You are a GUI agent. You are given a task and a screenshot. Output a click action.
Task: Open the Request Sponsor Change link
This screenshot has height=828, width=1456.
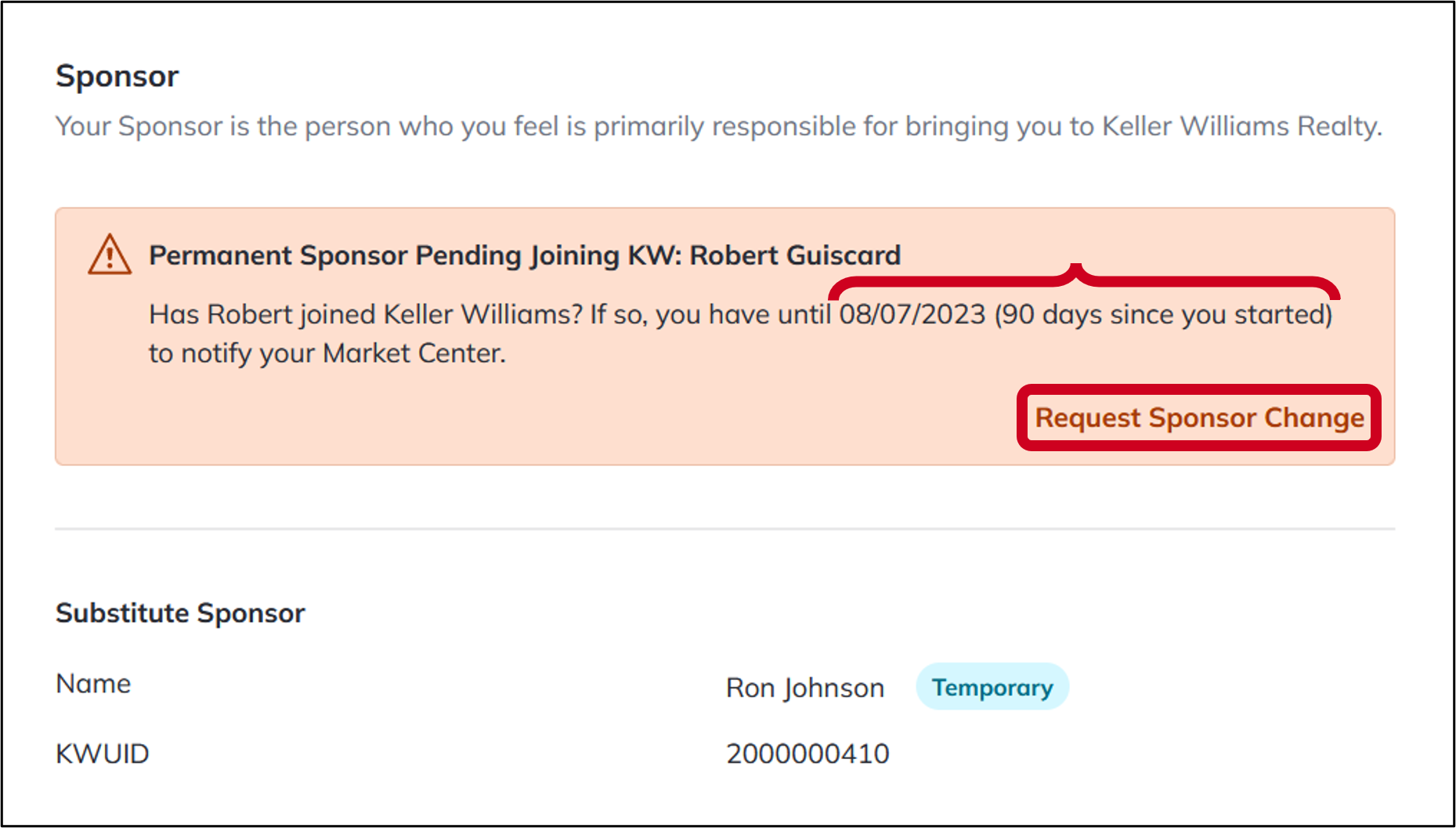(1199, 418)
